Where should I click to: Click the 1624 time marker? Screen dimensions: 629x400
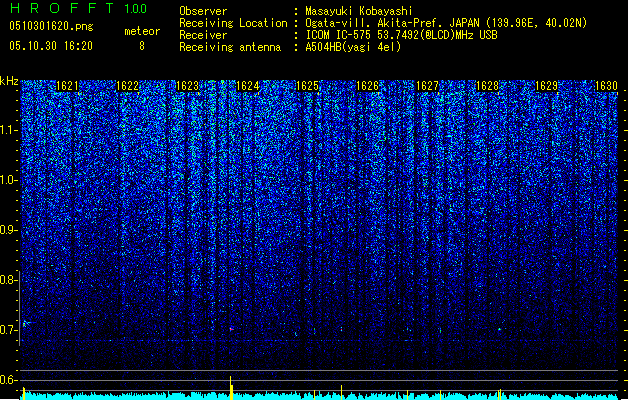pyautogui.click(x=248, y=86)
